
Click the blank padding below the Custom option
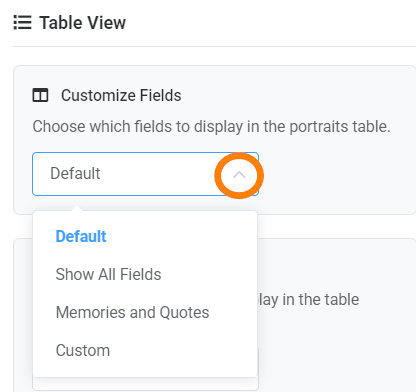tap(145, 369)
